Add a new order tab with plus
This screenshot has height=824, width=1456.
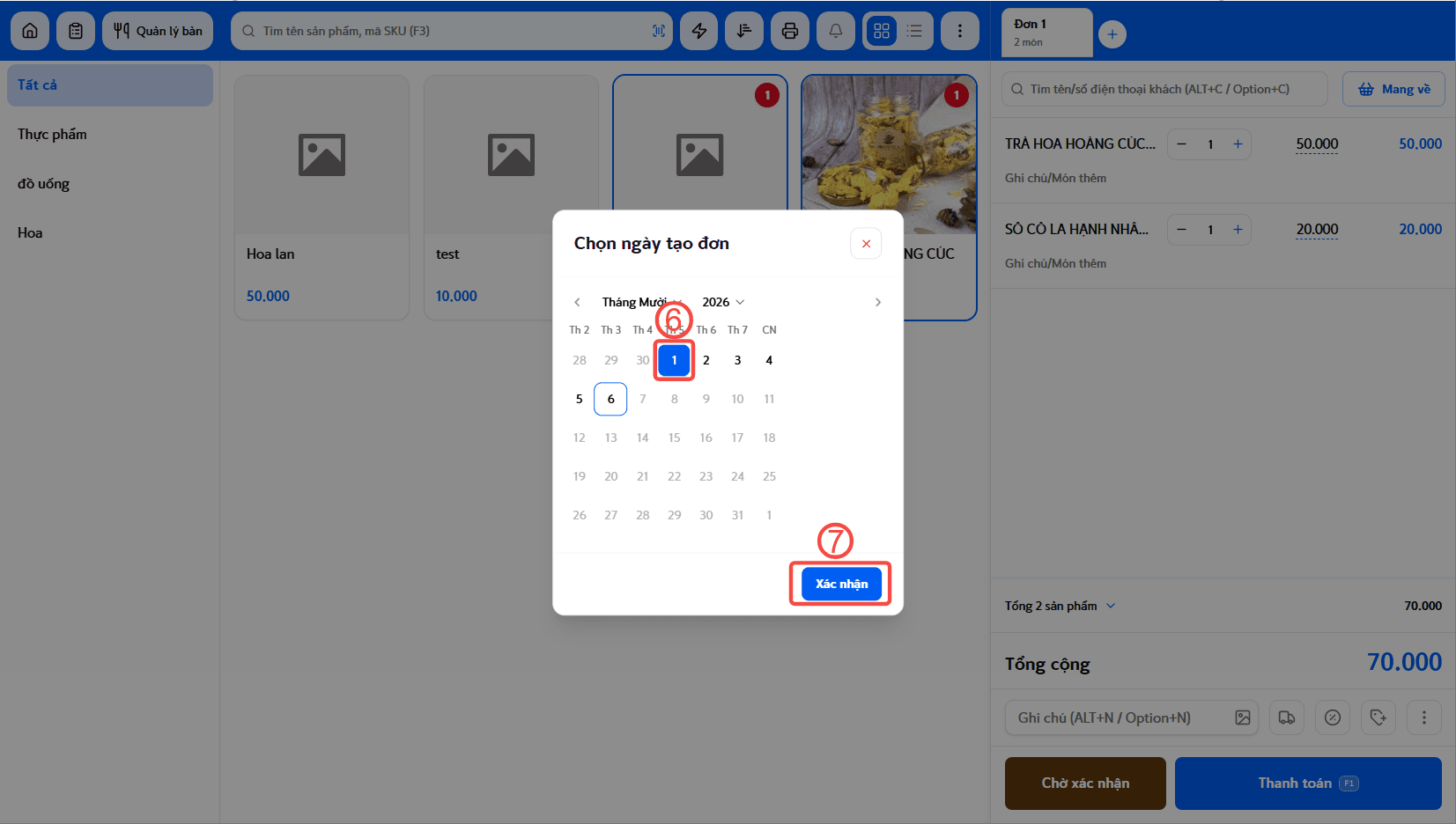pyautogui.click(x=1112, y=34)
